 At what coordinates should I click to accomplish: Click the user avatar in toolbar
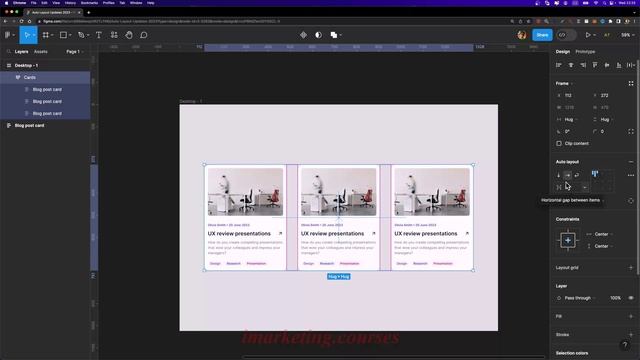pos(522,35)
